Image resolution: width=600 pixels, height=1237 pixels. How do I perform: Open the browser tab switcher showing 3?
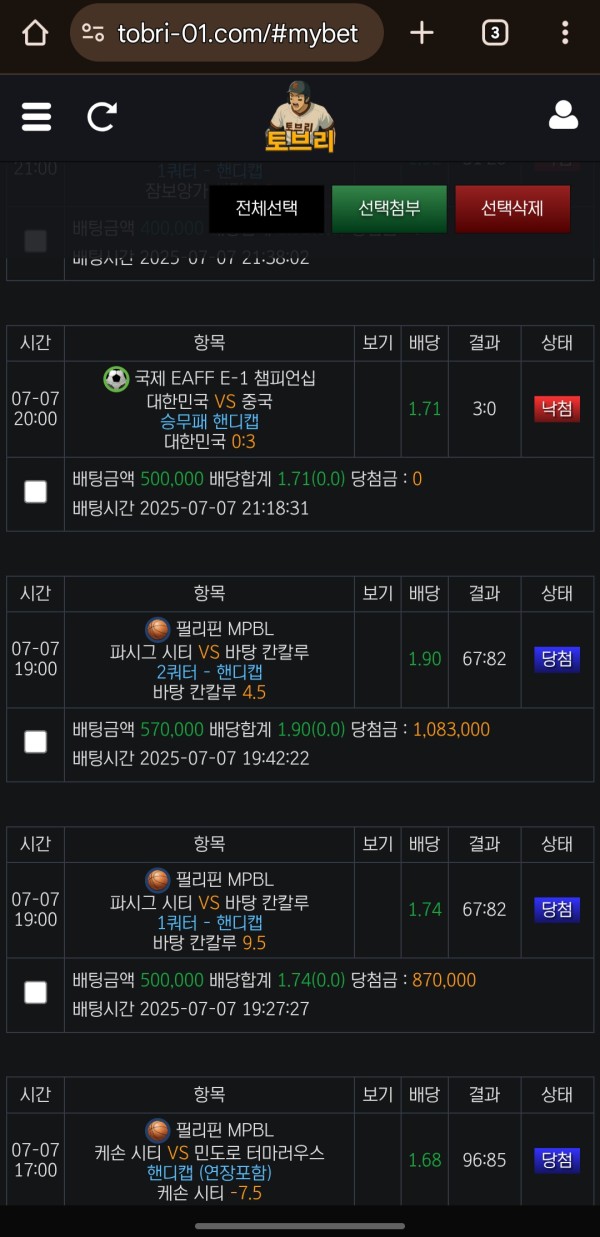click(x=494, y=33)
